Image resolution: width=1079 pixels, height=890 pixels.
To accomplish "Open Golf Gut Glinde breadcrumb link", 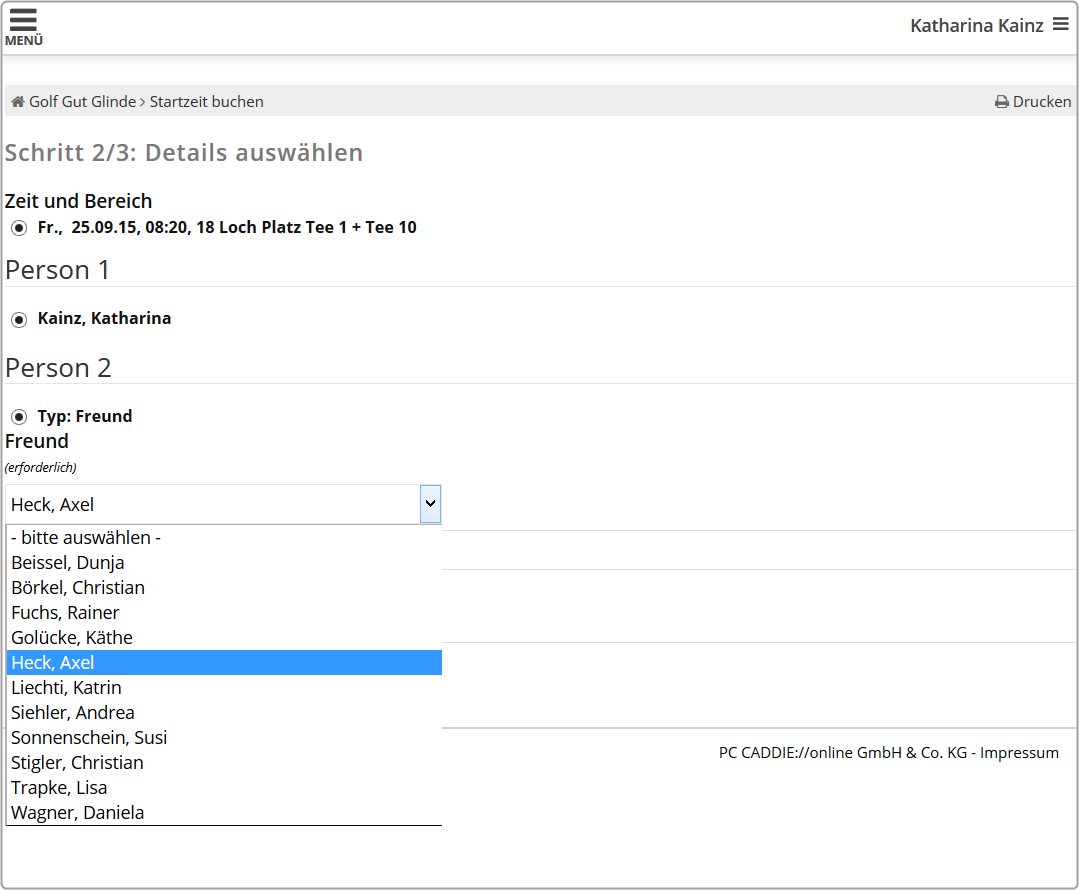I will pyautogui.click(x=82, y=102).
